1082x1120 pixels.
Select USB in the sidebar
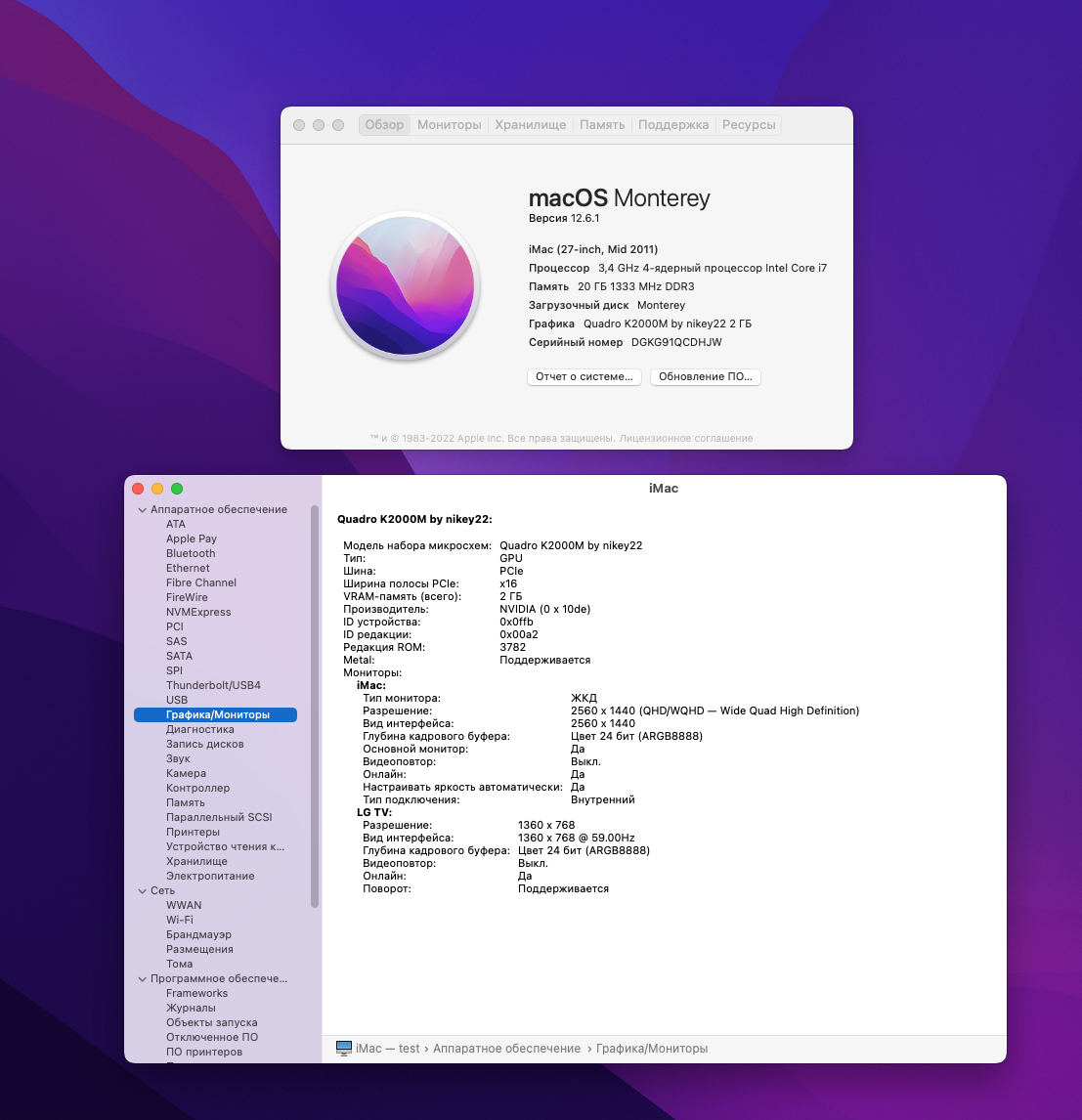point(177,700)
